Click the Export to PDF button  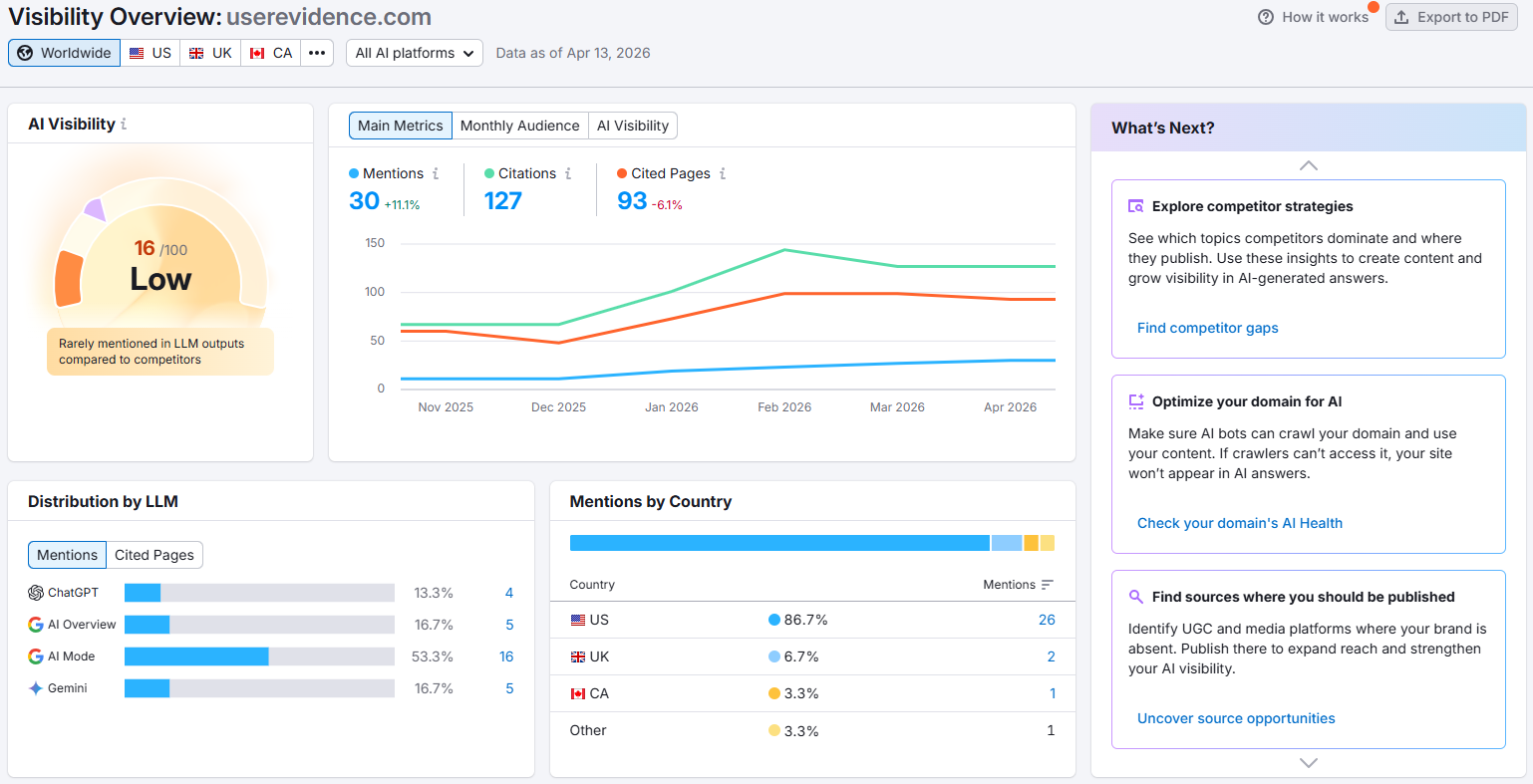pos(1451,17)
